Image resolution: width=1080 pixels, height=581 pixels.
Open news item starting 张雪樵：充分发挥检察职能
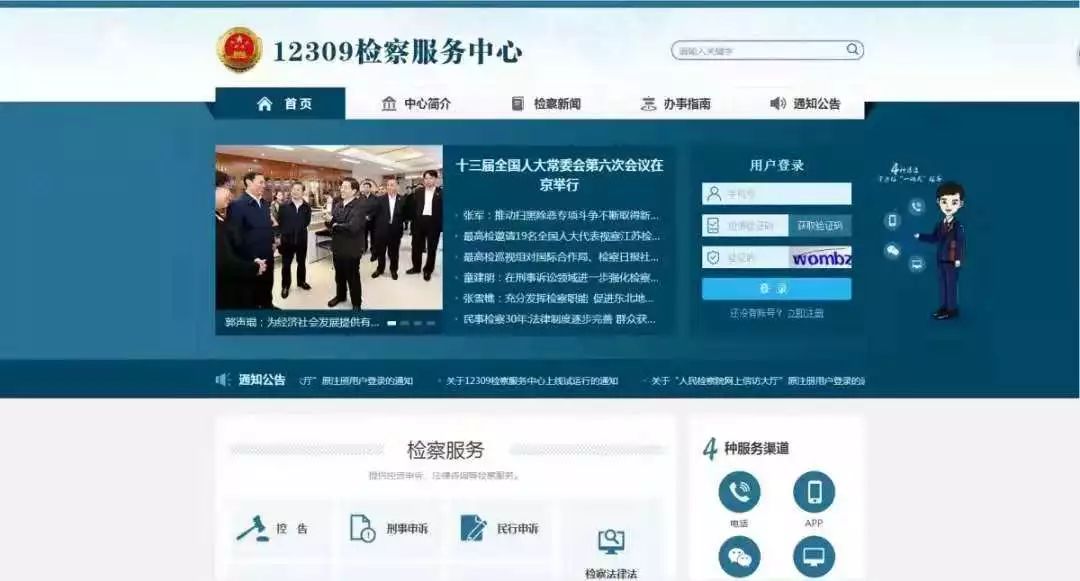pos(559,298)
